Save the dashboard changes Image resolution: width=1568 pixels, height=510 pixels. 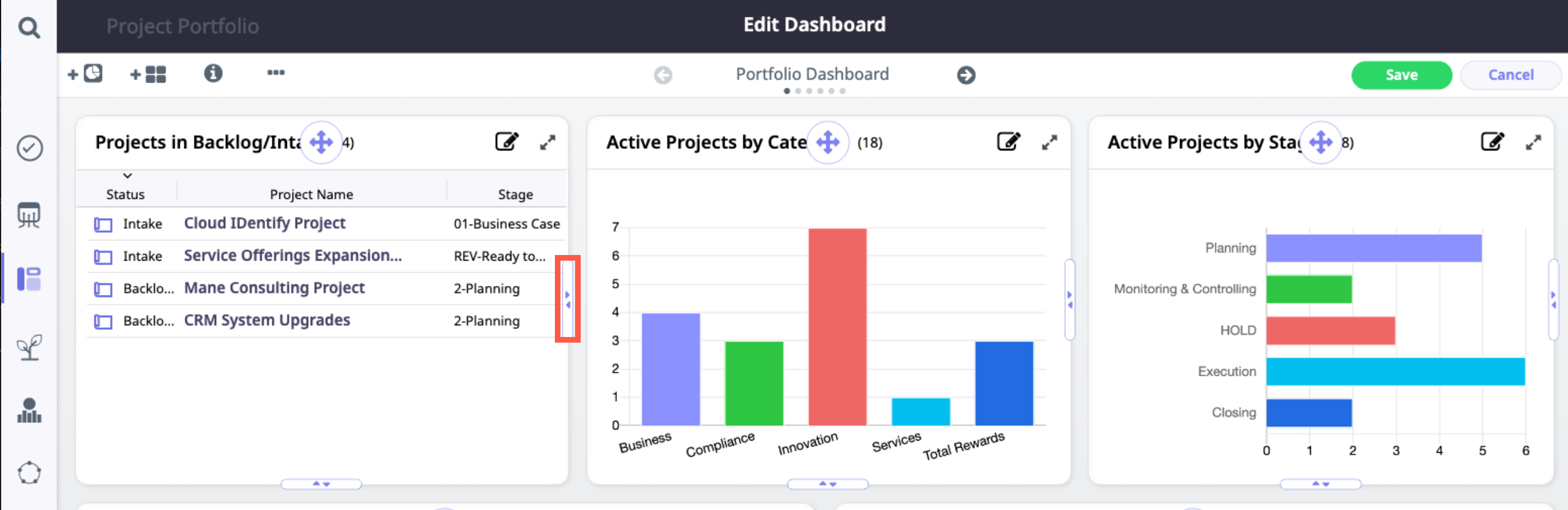point(1401,75)
